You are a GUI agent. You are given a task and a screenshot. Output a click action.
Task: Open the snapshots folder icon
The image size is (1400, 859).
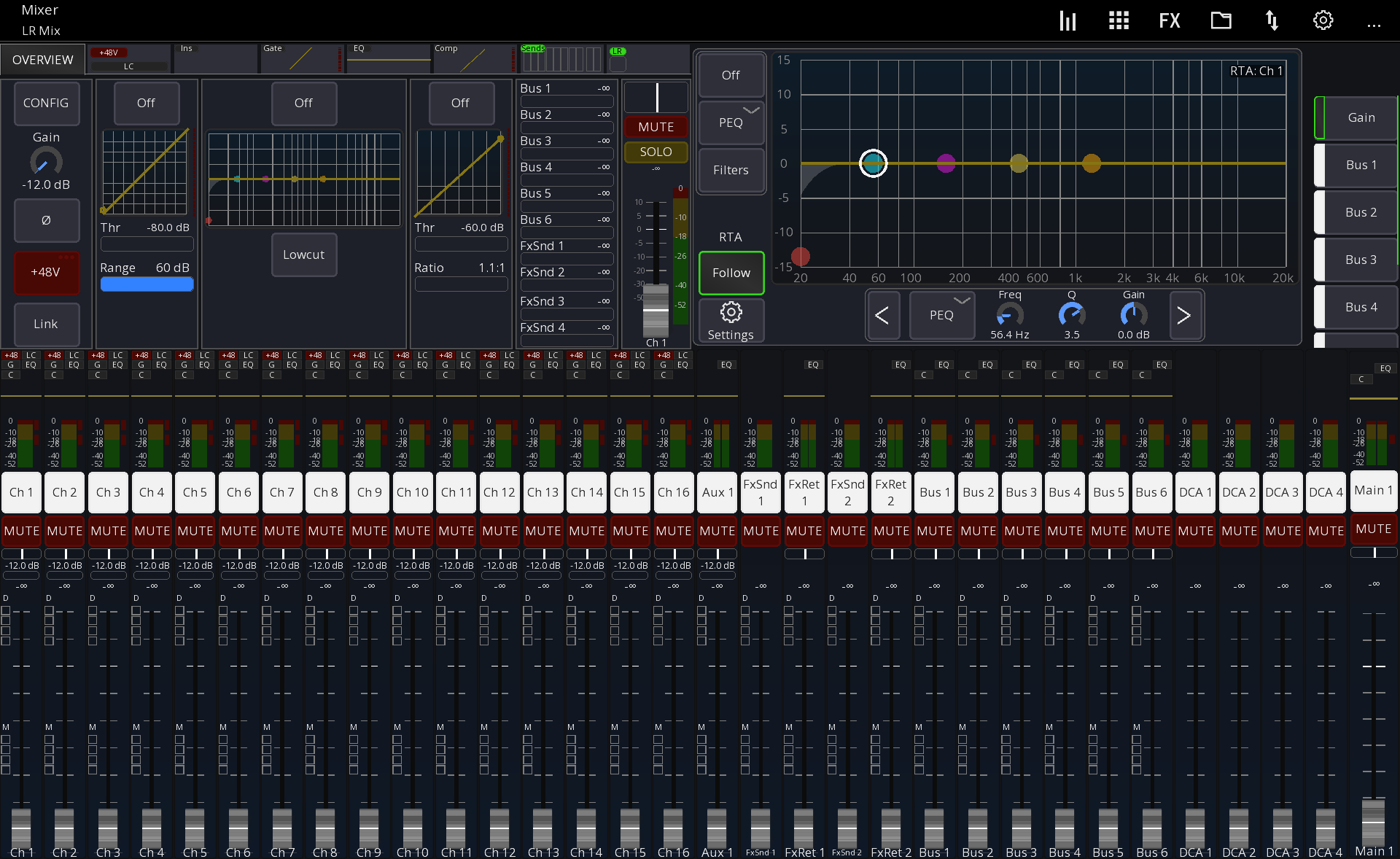[1221, 20]
